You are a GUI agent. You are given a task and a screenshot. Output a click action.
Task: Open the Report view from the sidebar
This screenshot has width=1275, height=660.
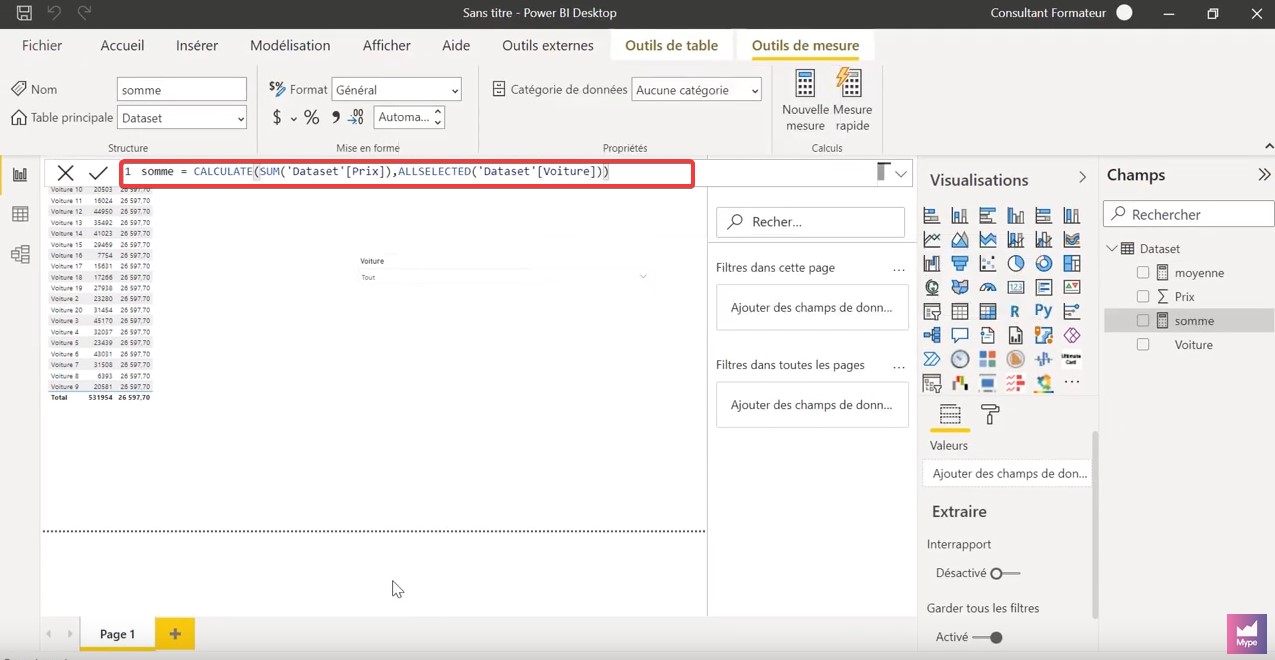coord(20,175)
